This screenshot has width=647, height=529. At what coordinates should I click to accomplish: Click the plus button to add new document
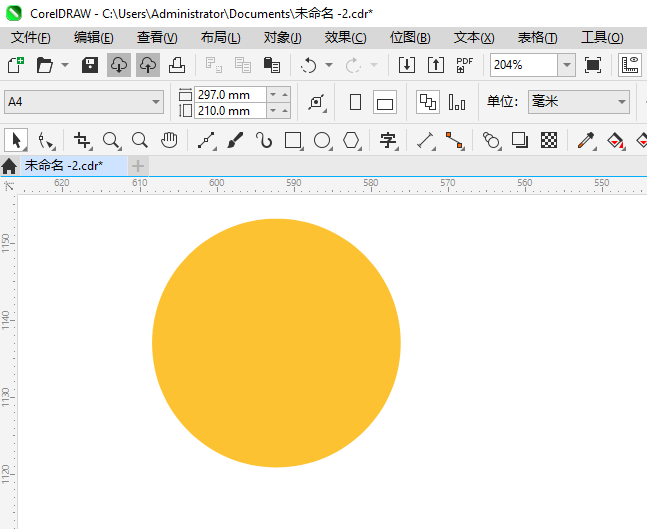pos(138,165)
